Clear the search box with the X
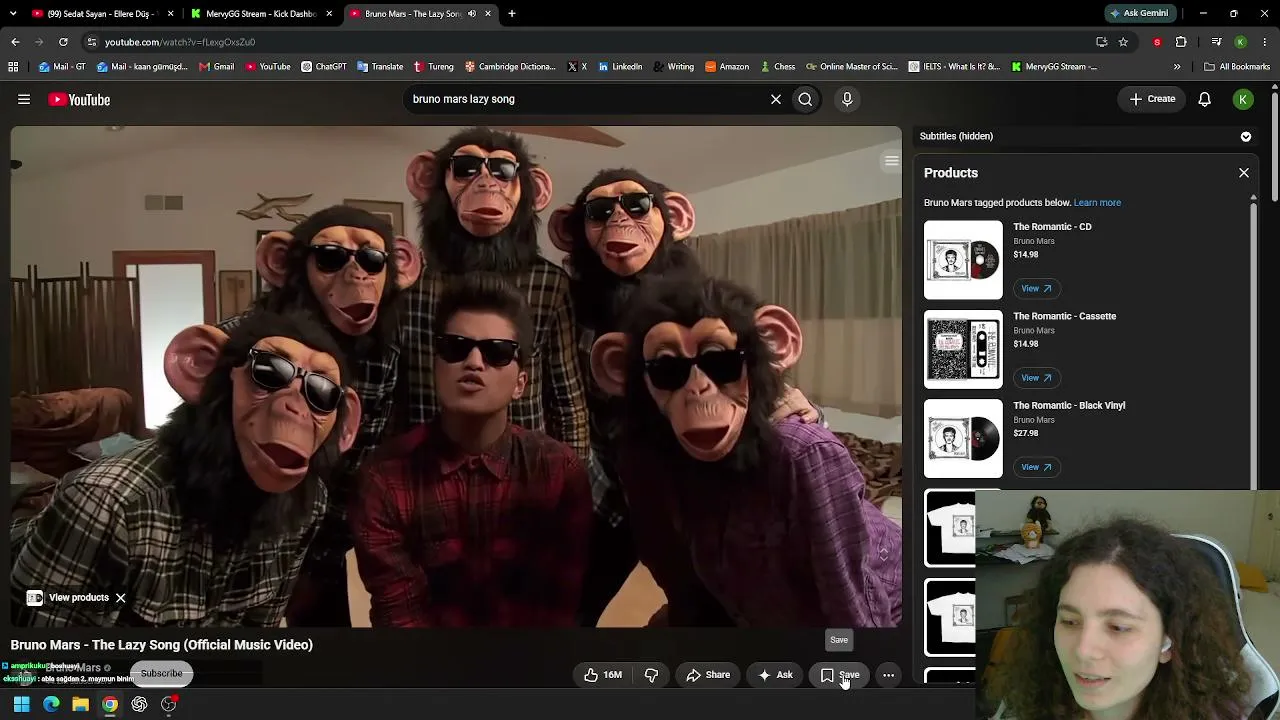Image resolution: width=1280 pixels, height=720 pixels. pos(775,99)
